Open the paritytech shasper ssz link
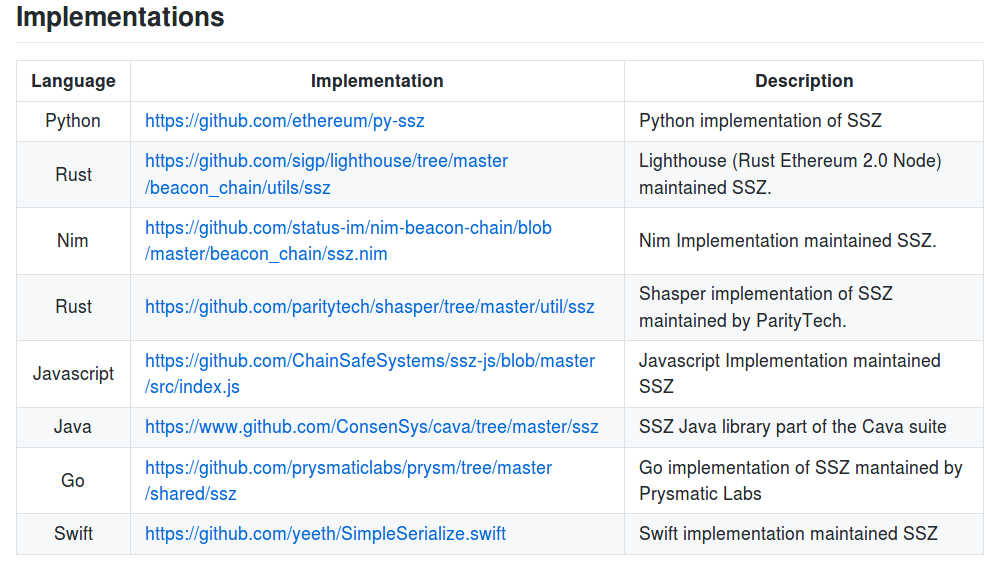 [369, 307]
